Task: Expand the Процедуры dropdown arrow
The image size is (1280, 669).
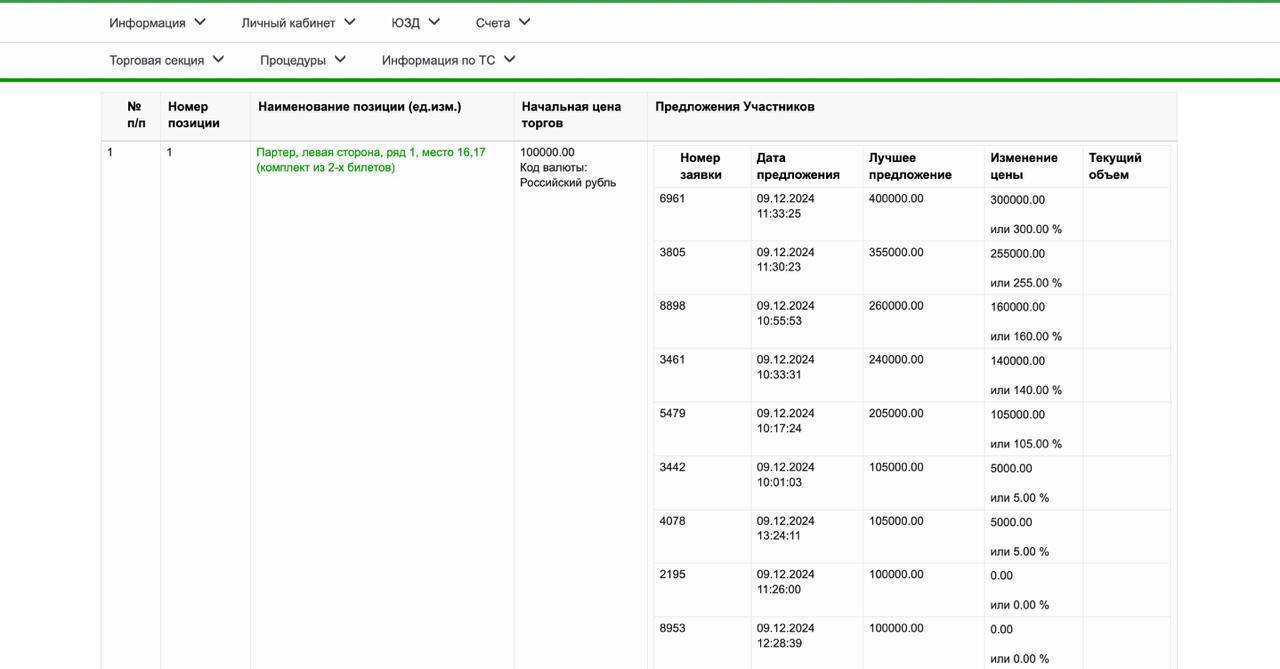Action: tap(340, 59)
